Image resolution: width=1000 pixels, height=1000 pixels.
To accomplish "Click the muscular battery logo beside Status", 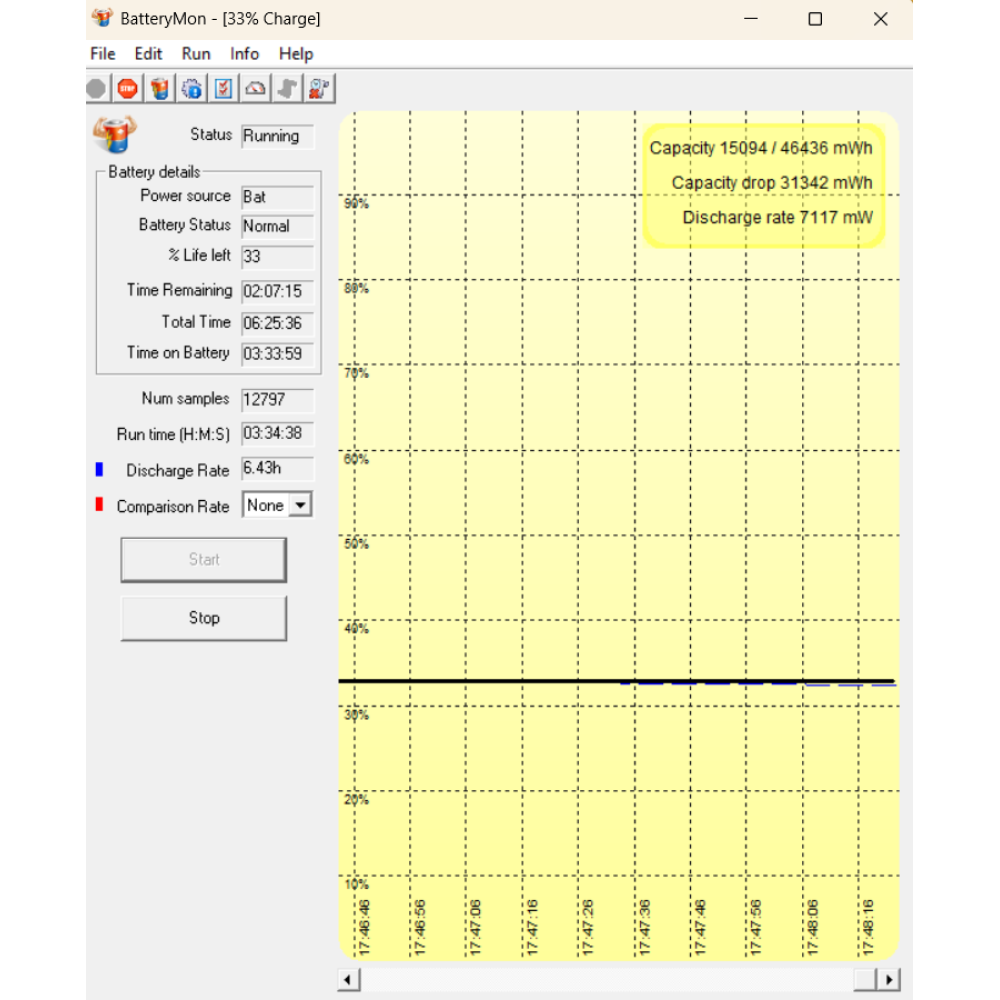I will [x=115, y=134].
